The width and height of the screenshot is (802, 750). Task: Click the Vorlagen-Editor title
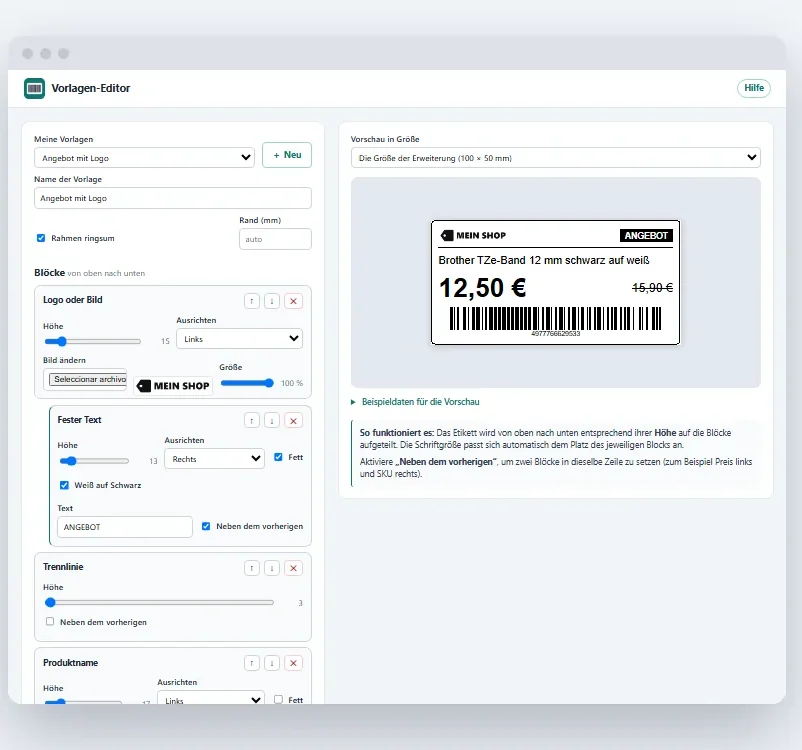click(91, 88)
